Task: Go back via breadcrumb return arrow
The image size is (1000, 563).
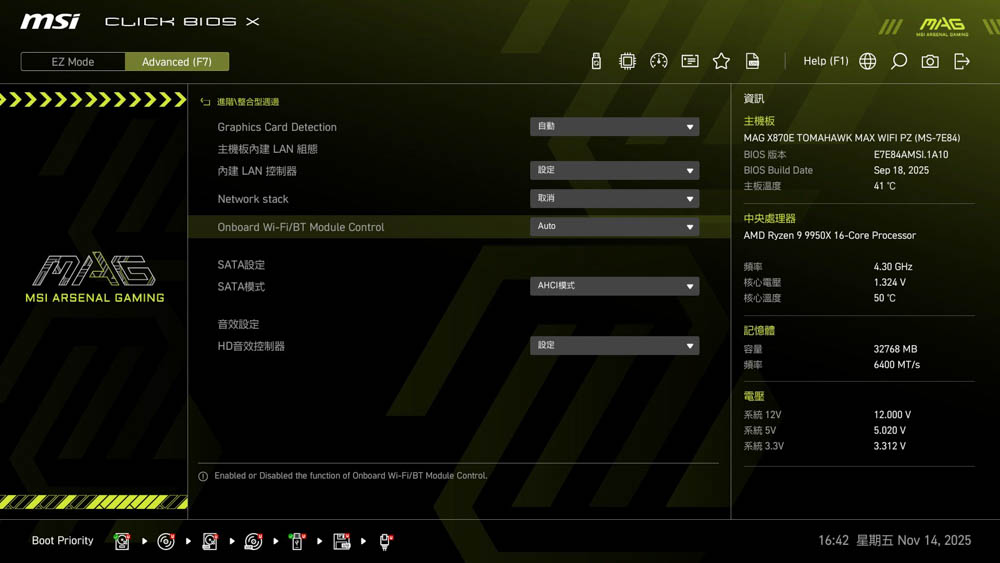Action: 205,102
